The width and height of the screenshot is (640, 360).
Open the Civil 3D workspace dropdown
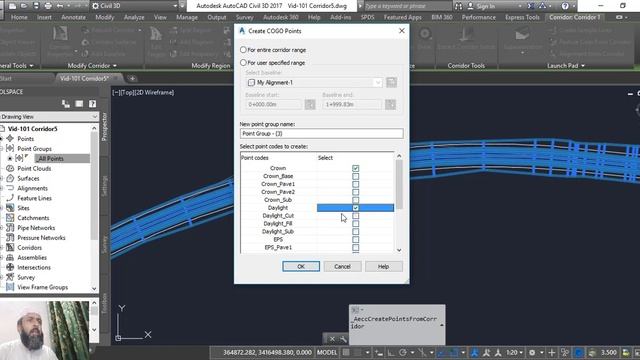click(x=175, y=6)
